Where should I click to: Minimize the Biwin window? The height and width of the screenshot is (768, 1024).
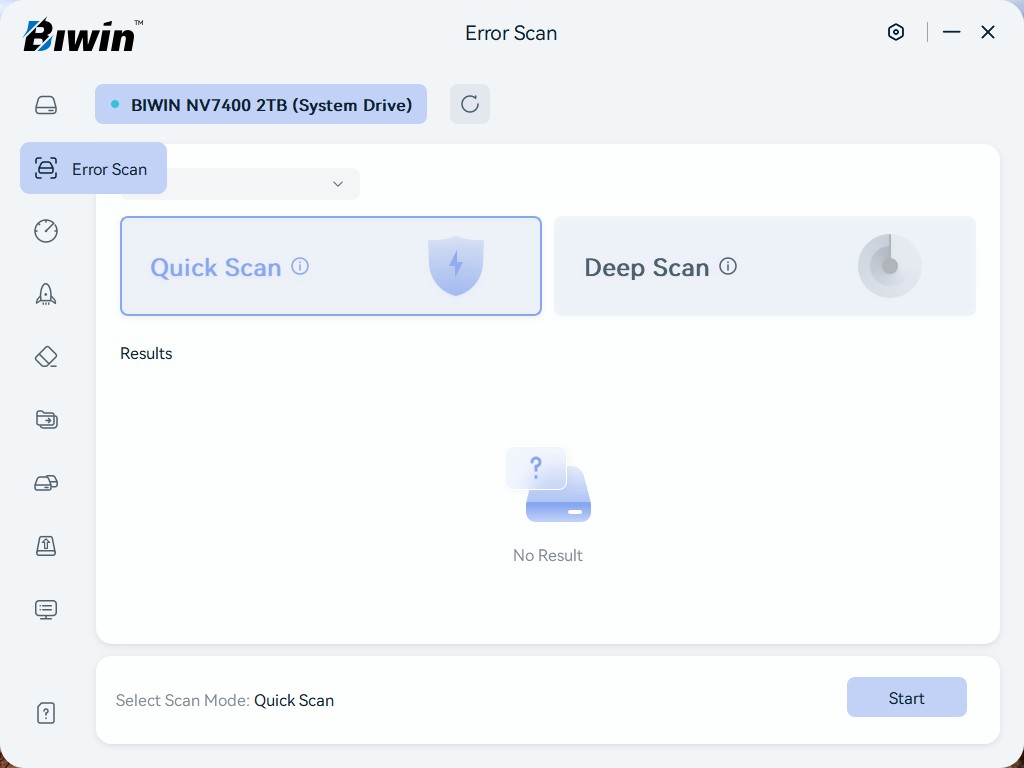click(951, 32)
